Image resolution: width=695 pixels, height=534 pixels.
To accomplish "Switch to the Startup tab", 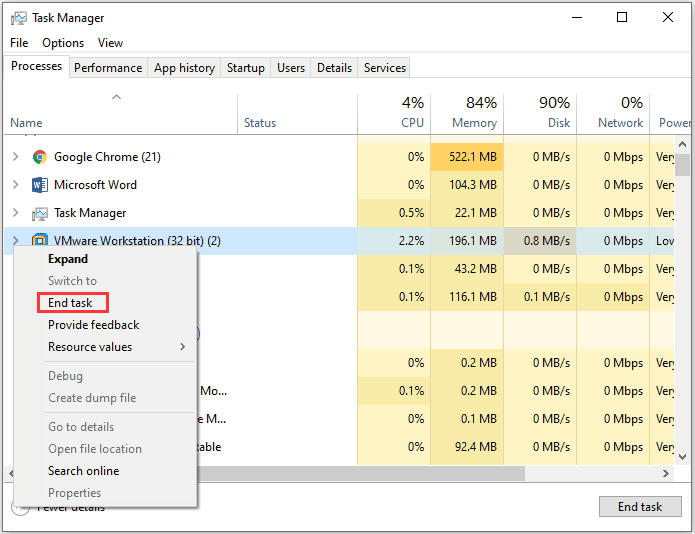I will (246, 68).
